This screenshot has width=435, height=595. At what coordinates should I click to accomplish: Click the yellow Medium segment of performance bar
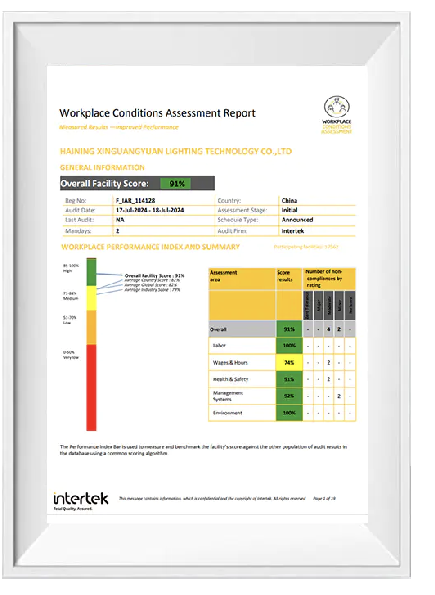[x=91, y=298]
